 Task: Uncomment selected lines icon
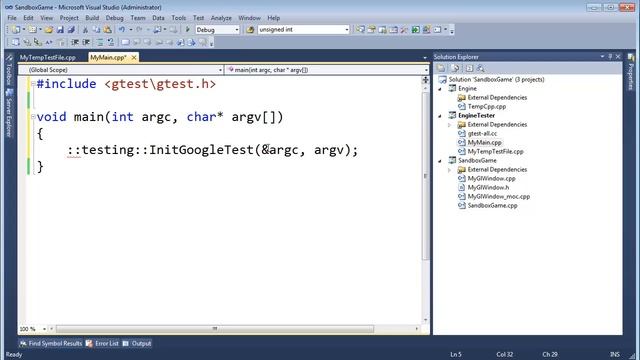(x=111, y=42)
